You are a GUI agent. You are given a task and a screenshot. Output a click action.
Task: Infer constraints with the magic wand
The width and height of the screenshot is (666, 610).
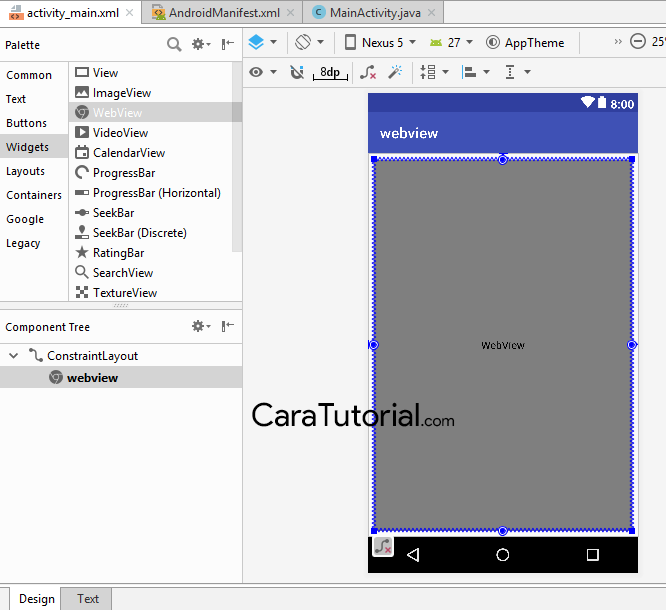point(395,72)
